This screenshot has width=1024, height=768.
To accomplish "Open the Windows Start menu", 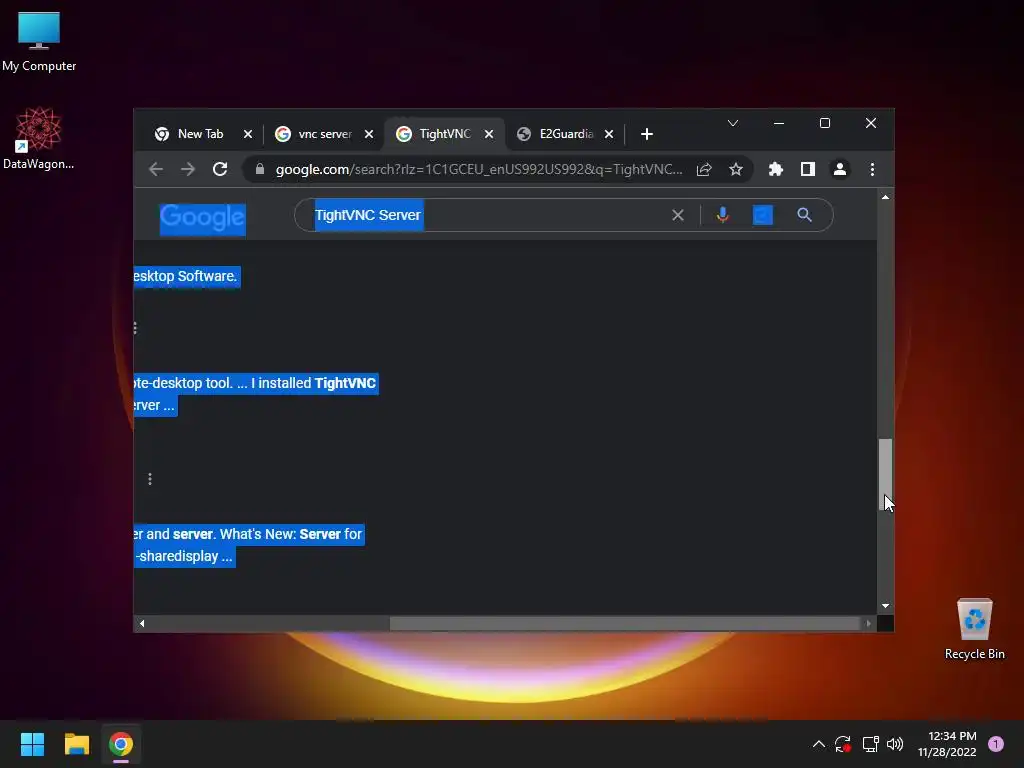I will 32,744.
